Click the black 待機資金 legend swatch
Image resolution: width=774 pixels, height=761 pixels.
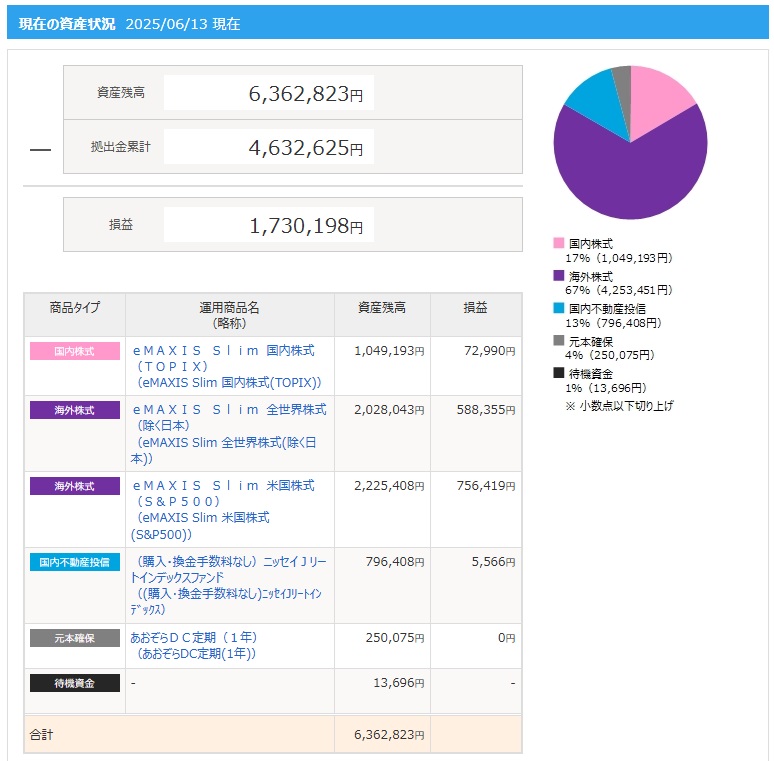pyautogui.click(x=559, y=373)
